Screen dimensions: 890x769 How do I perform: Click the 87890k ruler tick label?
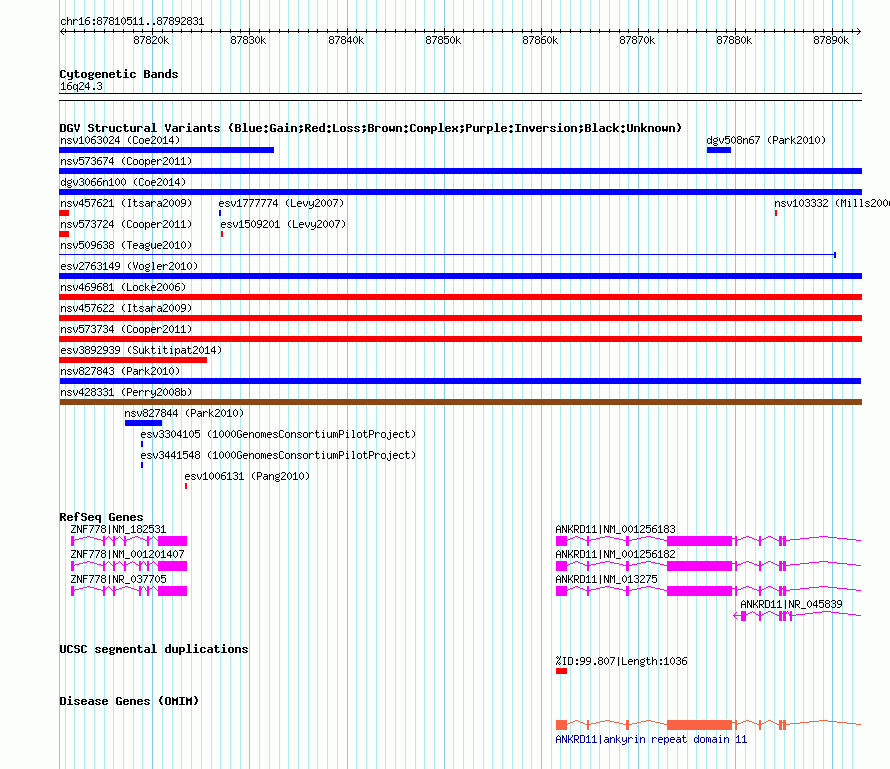point(831,40)
